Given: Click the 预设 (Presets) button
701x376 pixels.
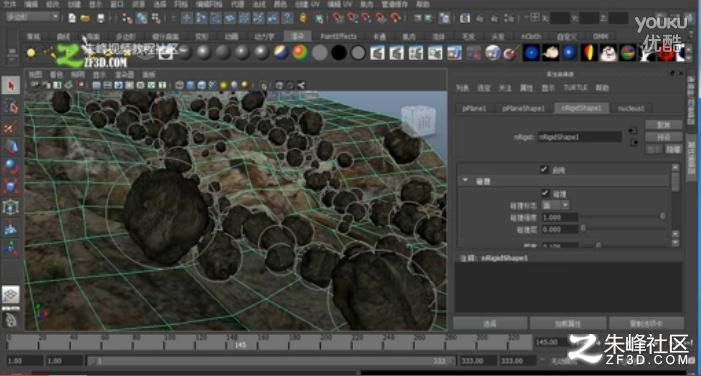Looking at the screenshot, I should [x=663, y=137].
